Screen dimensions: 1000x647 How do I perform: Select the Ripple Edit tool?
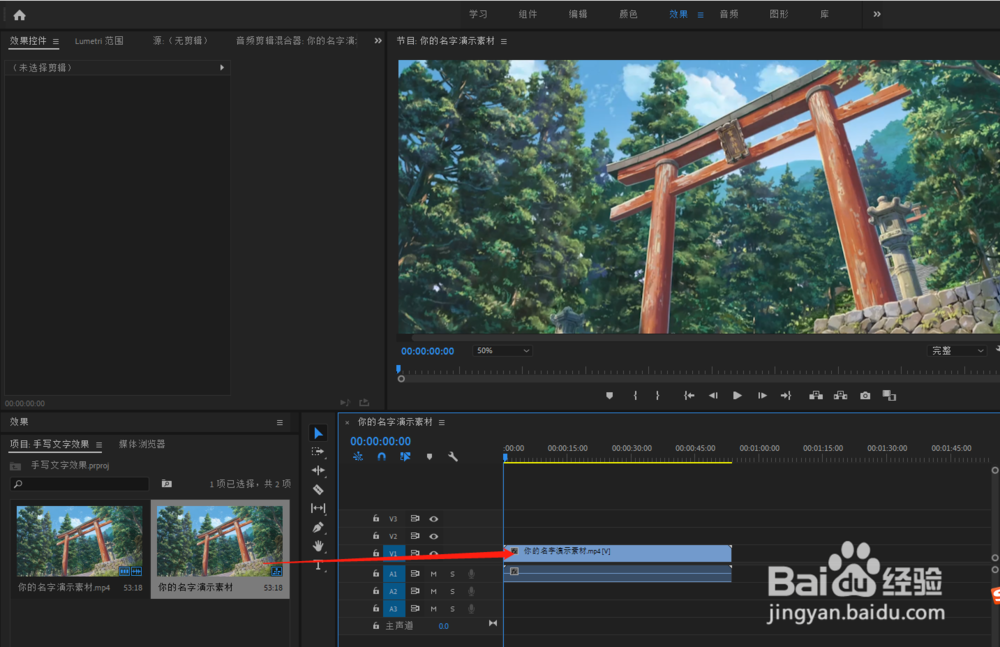(318, 470)
